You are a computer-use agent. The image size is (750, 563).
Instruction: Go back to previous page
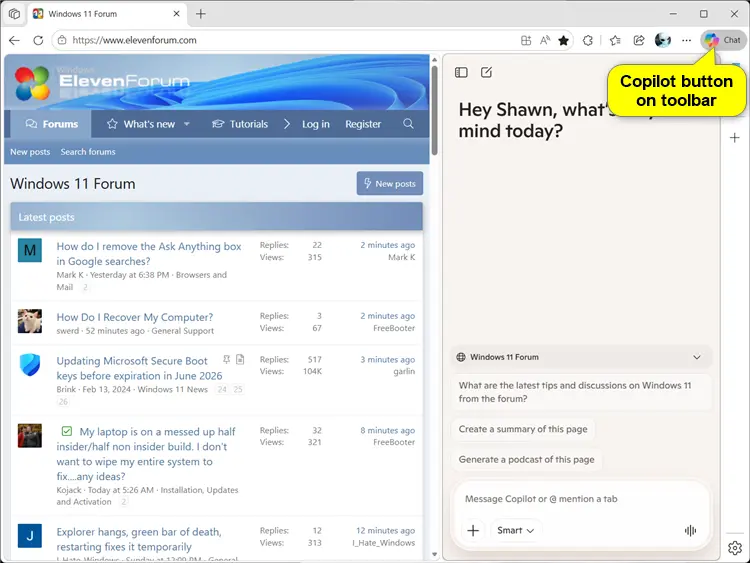14,40
